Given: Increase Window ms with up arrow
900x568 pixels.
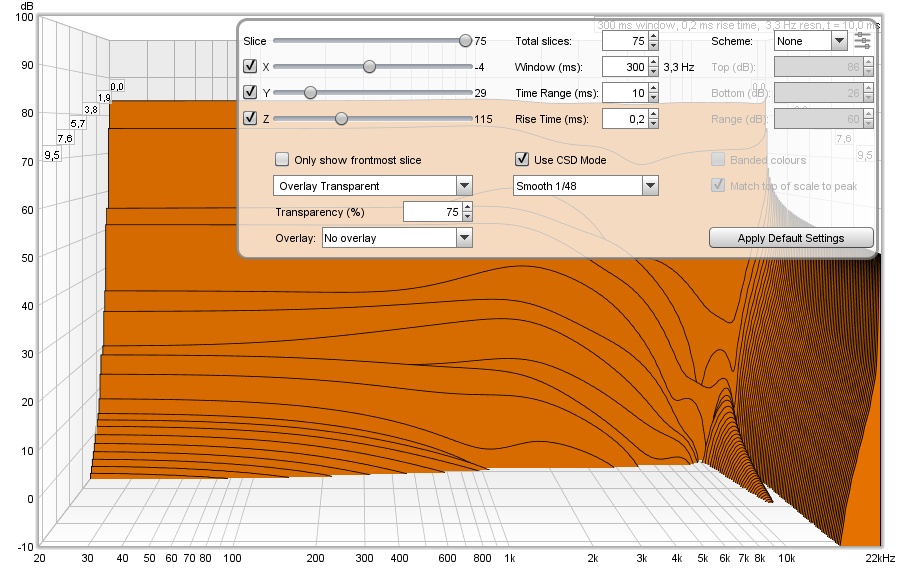Looking at the screenshot, I should coord(653,62).
